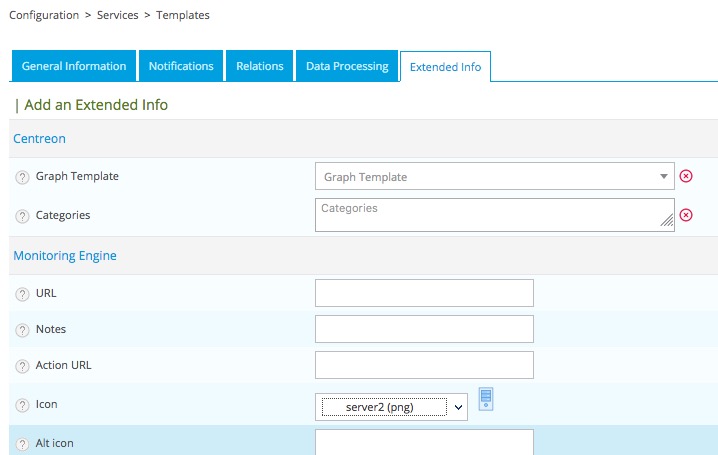This screenshot has width=718, height=455.
Task: Clear the Categories field with red X
Action: (x=686, y=214)
